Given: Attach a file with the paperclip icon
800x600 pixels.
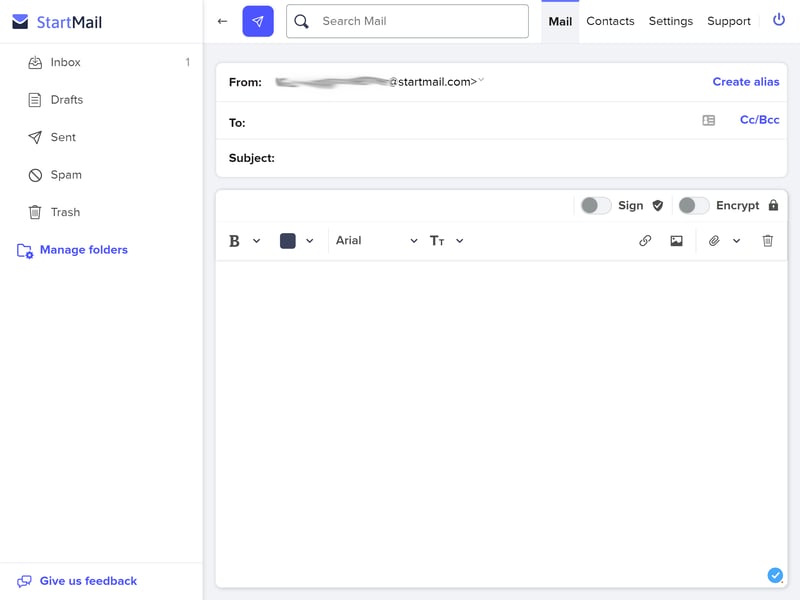Looking at the screenshot, I should point(714,241).
